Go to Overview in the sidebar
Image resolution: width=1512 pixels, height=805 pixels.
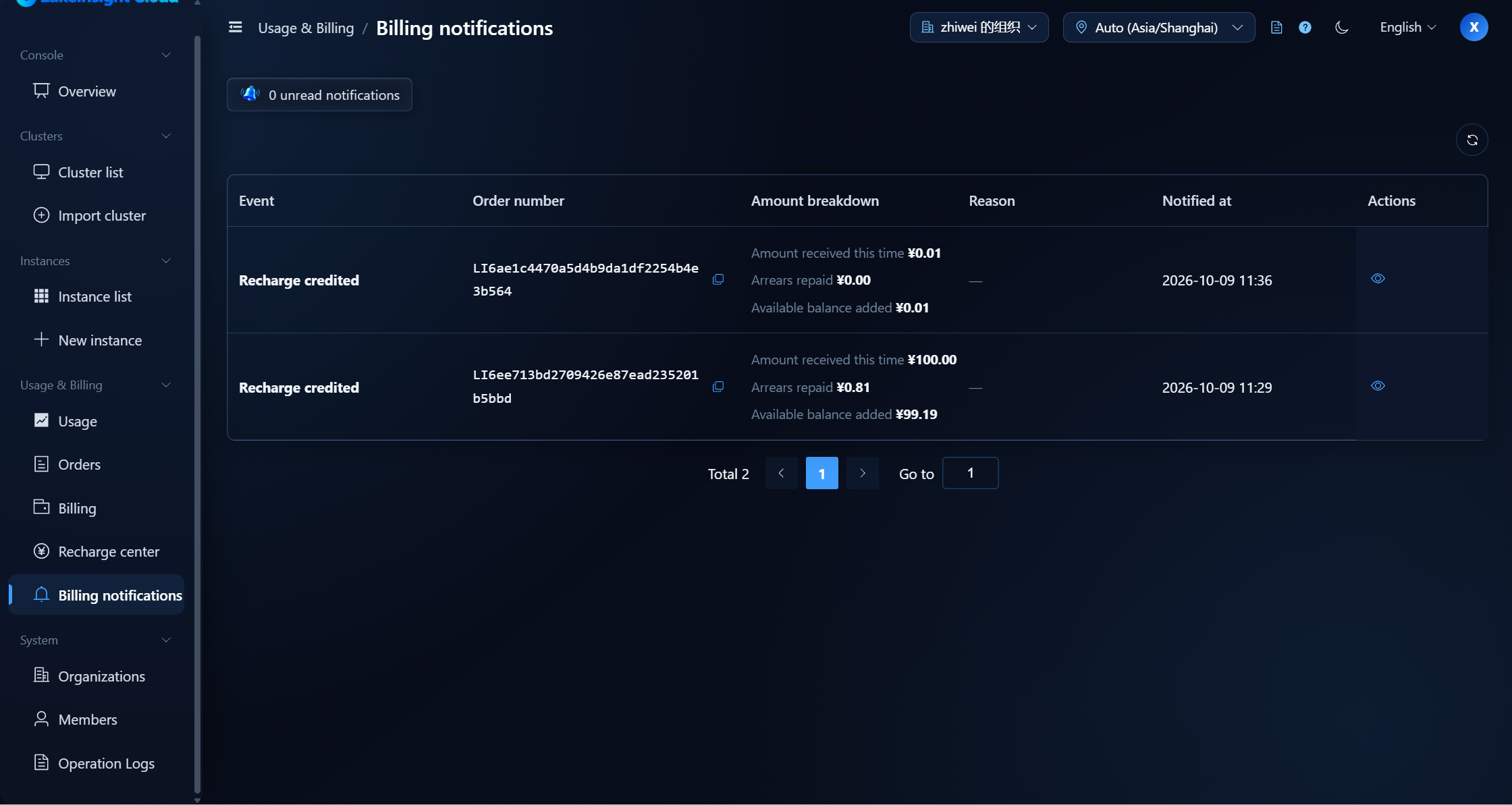pos(96,91)
